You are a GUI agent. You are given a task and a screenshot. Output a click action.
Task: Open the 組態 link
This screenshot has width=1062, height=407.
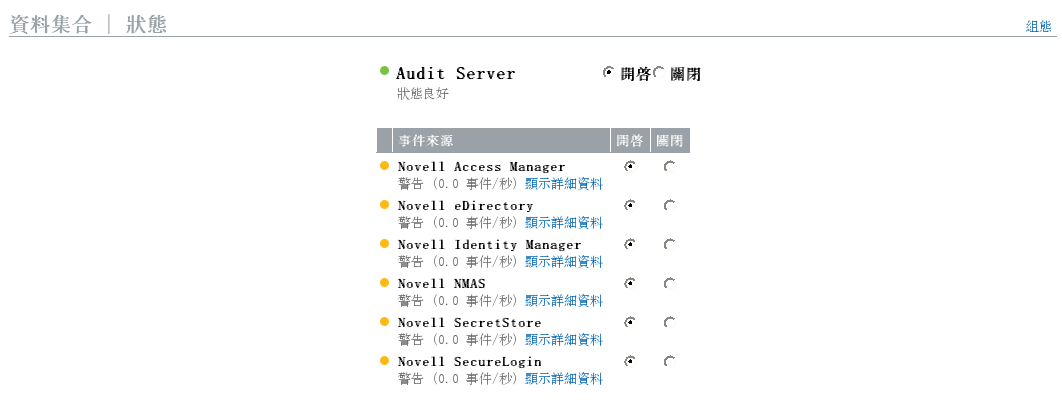pyautogui.click(x=1038, y=27)
